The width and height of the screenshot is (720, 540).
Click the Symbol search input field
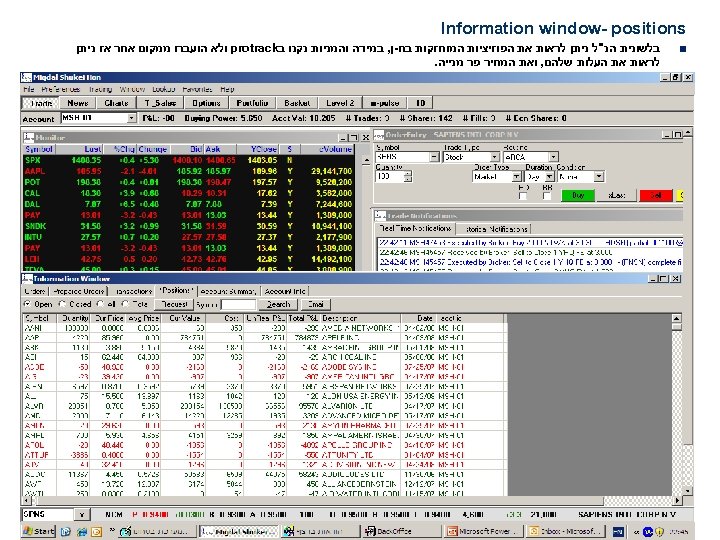[238, 304]
